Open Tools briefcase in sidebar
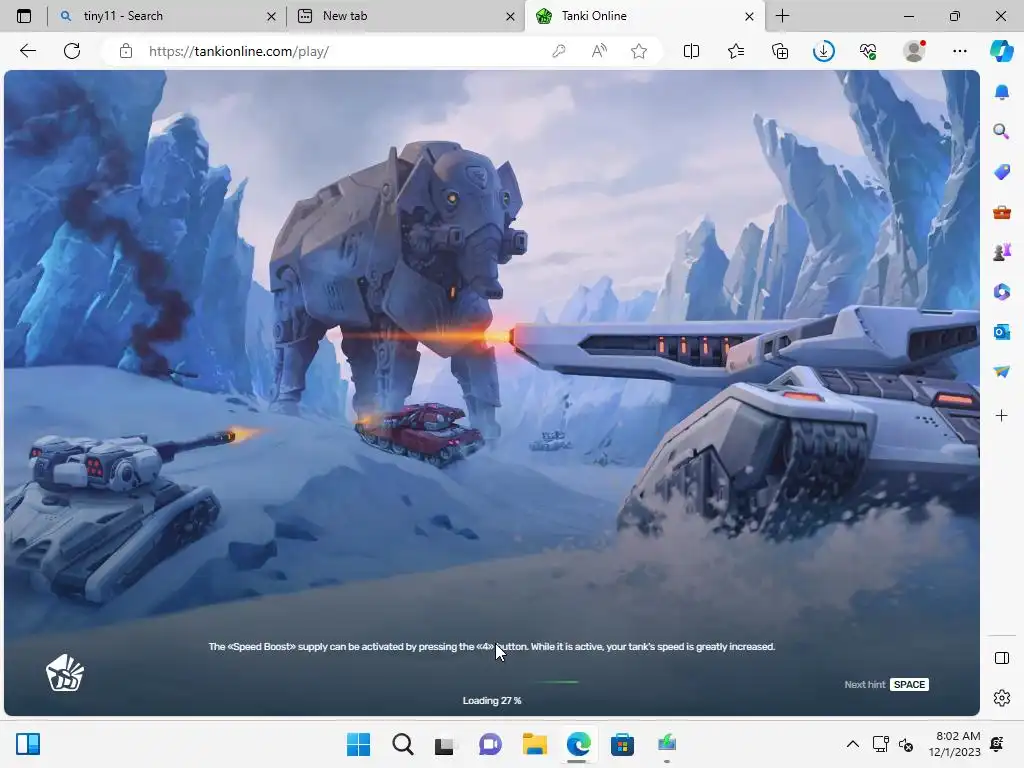Viewport: 1024px width, 768px height. pos(1002,212)
